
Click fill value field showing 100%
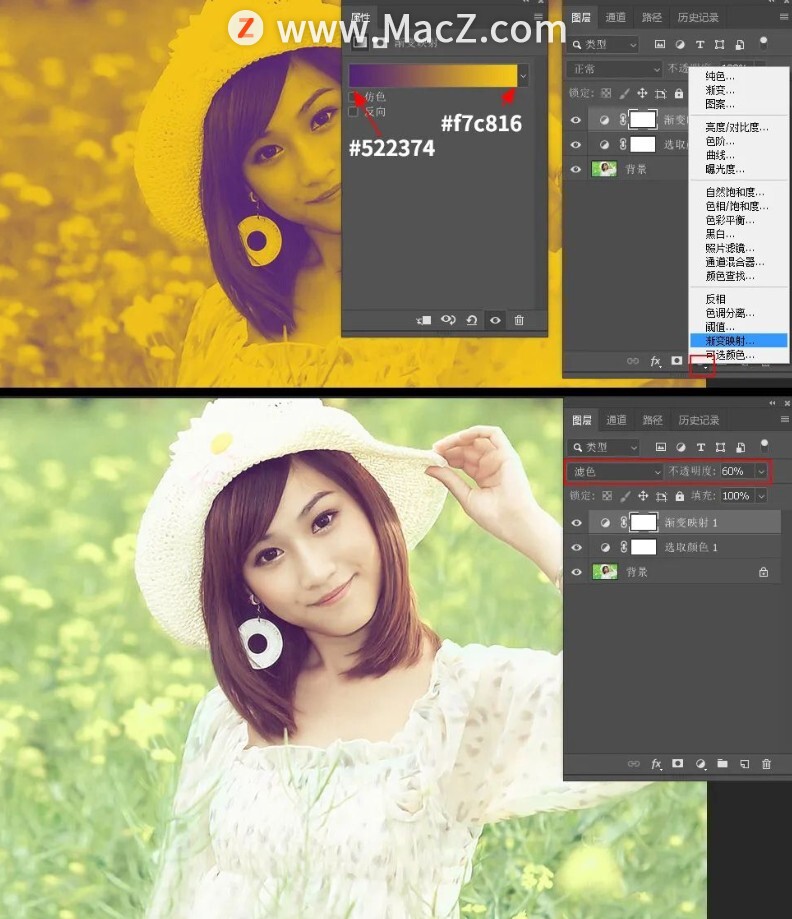[x=736, y=496]
